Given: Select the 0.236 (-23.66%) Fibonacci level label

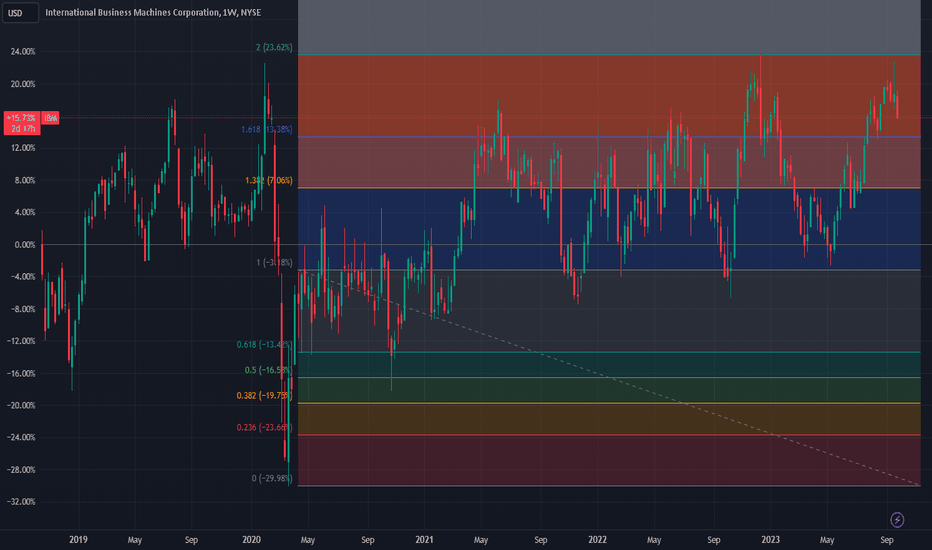Looking at the screenshot, I should [x=265, y=428].
